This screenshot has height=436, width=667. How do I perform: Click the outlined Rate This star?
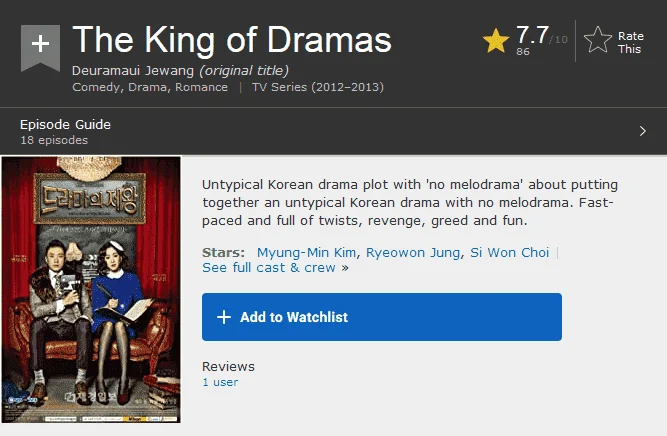click(598, 40)
